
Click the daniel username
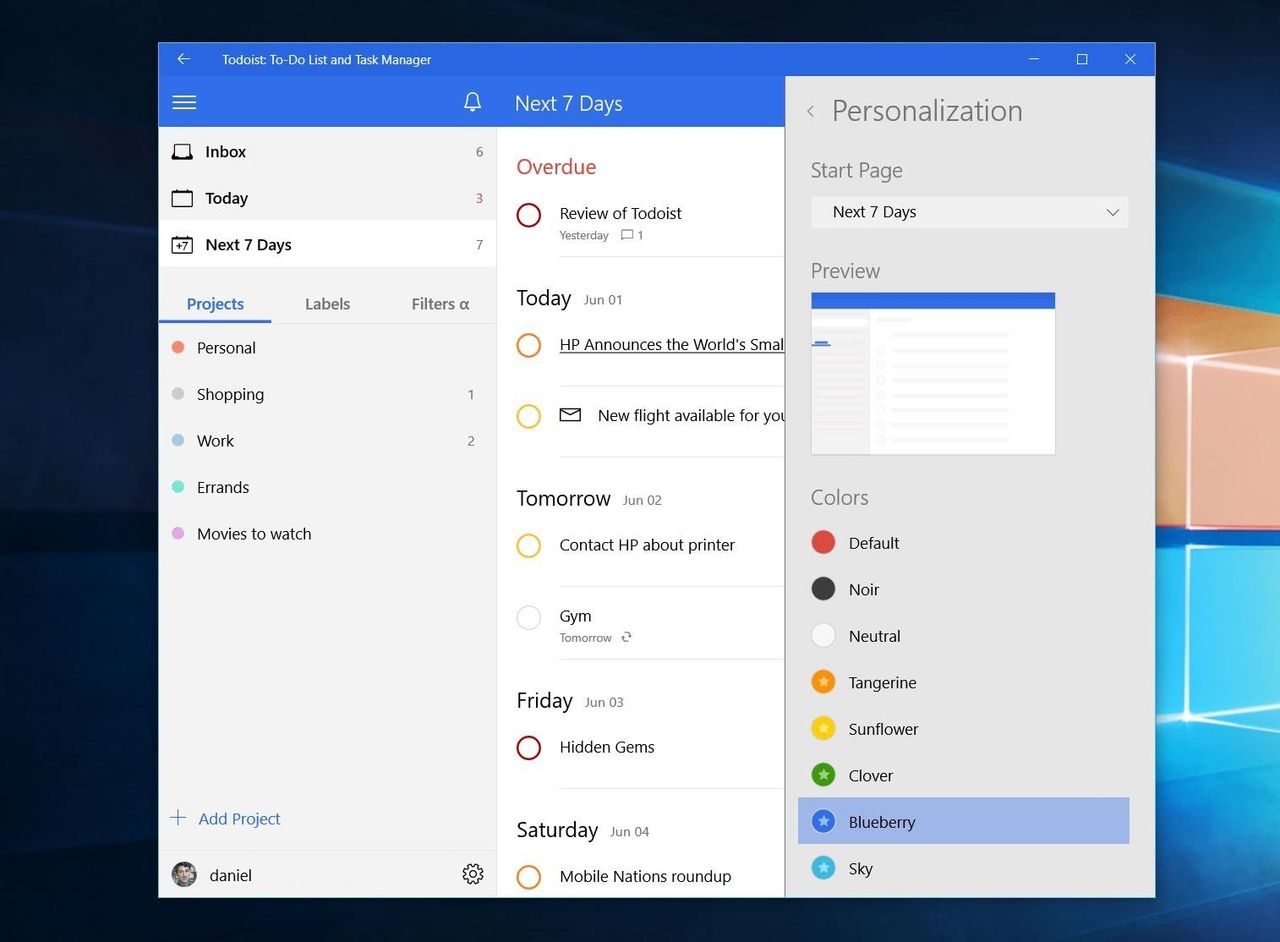click(231, 875)
